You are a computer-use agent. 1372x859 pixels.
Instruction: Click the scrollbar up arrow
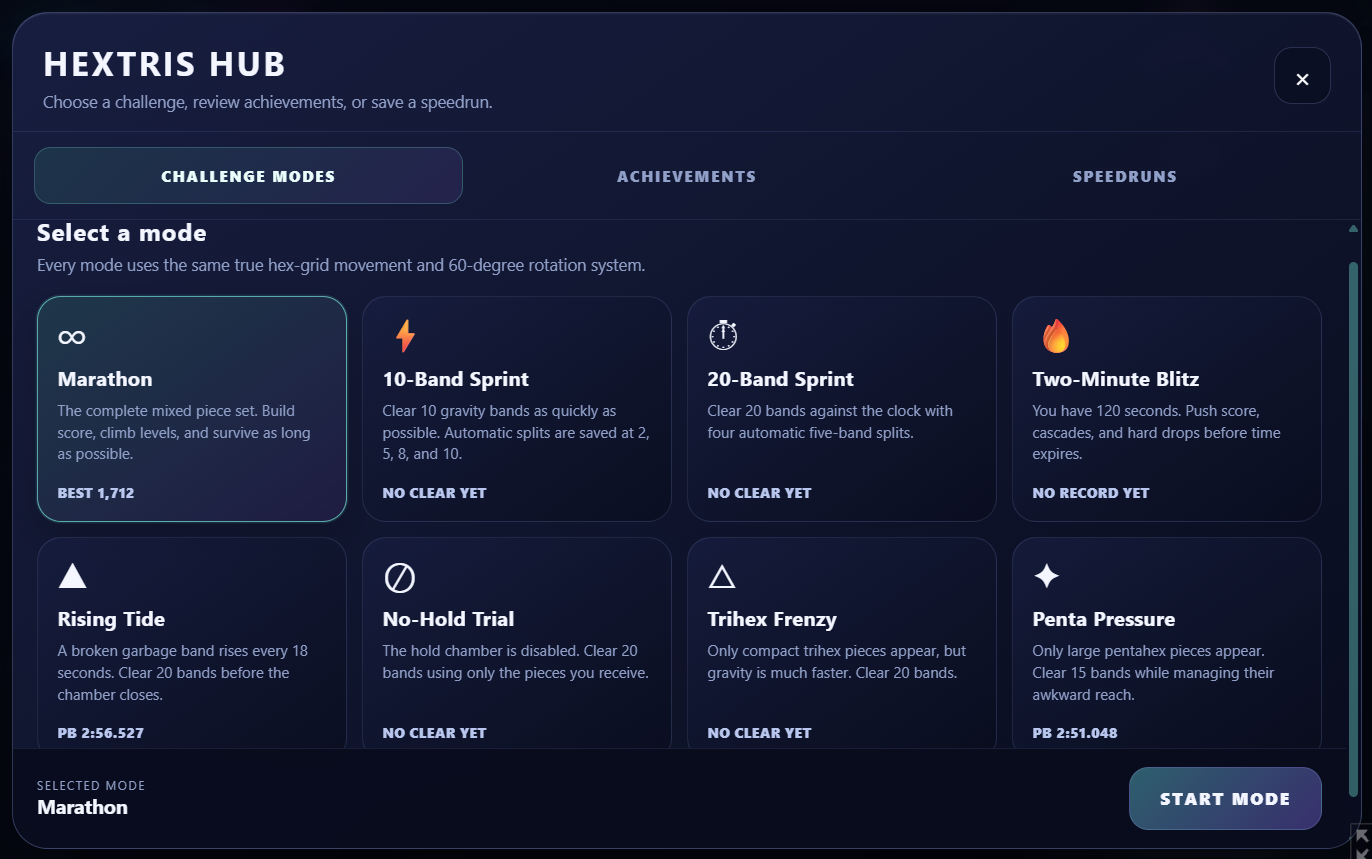(1353, 229)
